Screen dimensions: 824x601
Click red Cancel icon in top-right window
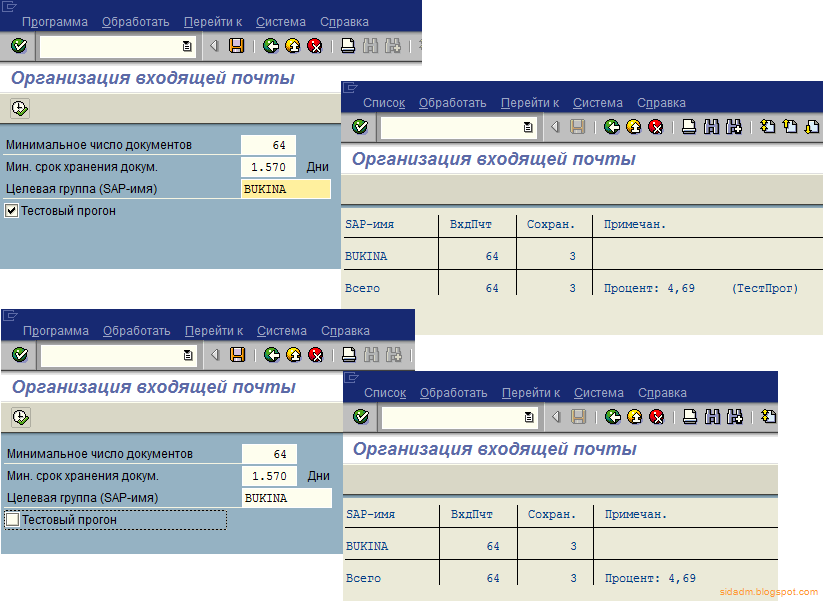pos(656,127)
